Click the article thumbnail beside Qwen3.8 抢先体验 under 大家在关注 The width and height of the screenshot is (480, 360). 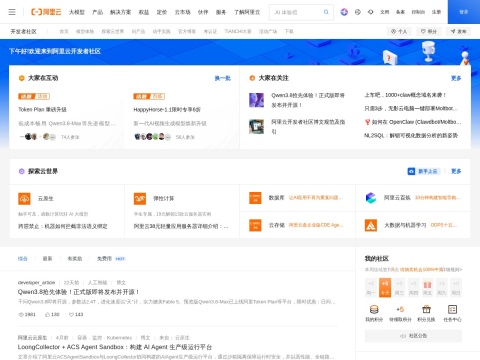point(256,100)
